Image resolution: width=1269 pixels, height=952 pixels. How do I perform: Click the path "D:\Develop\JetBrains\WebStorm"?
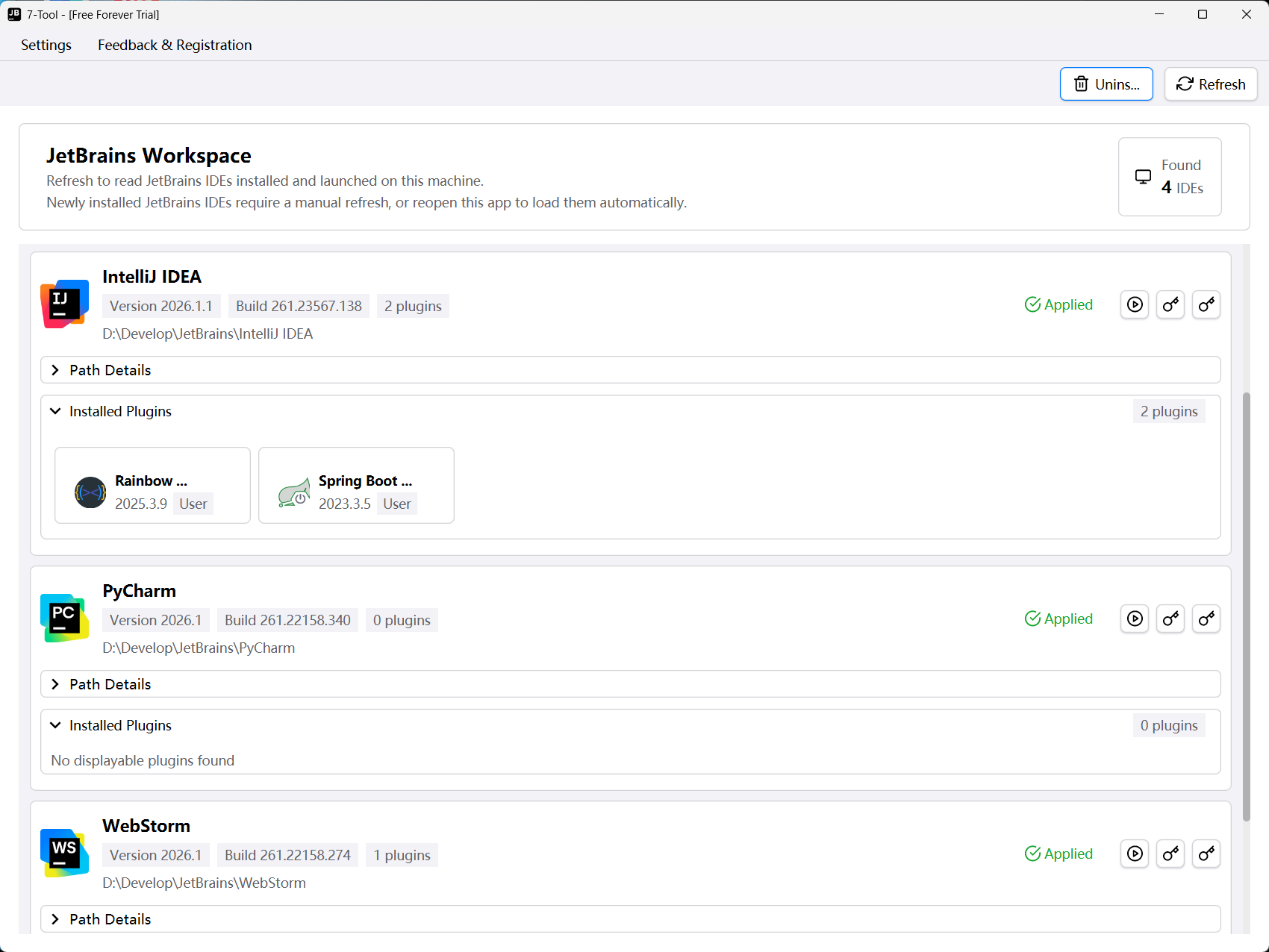coord(204,883)
